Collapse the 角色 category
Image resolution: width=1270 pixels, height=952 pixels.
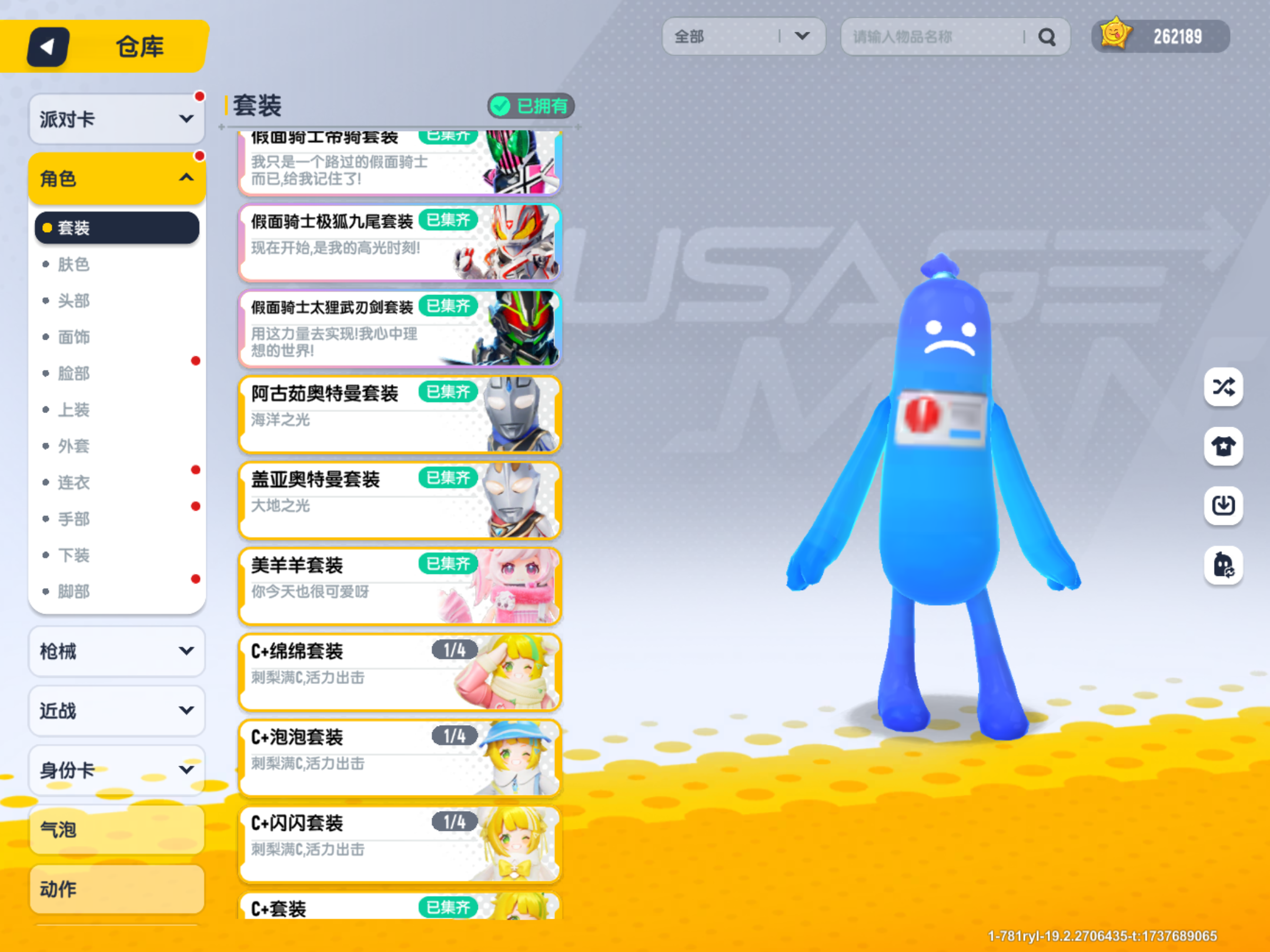pos(116,178)
